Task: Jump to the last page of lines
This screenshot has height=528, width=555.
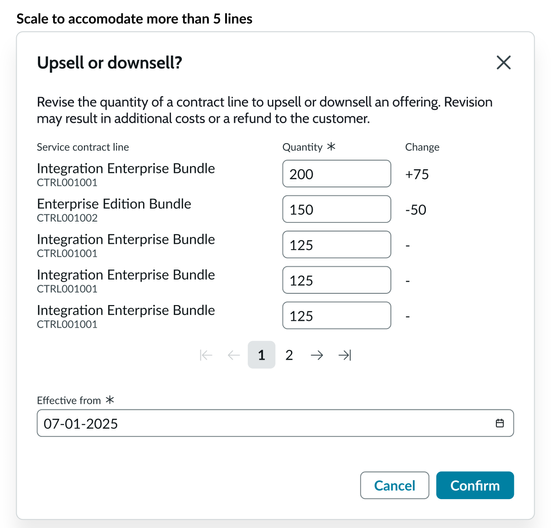Action: click(345, 355)
